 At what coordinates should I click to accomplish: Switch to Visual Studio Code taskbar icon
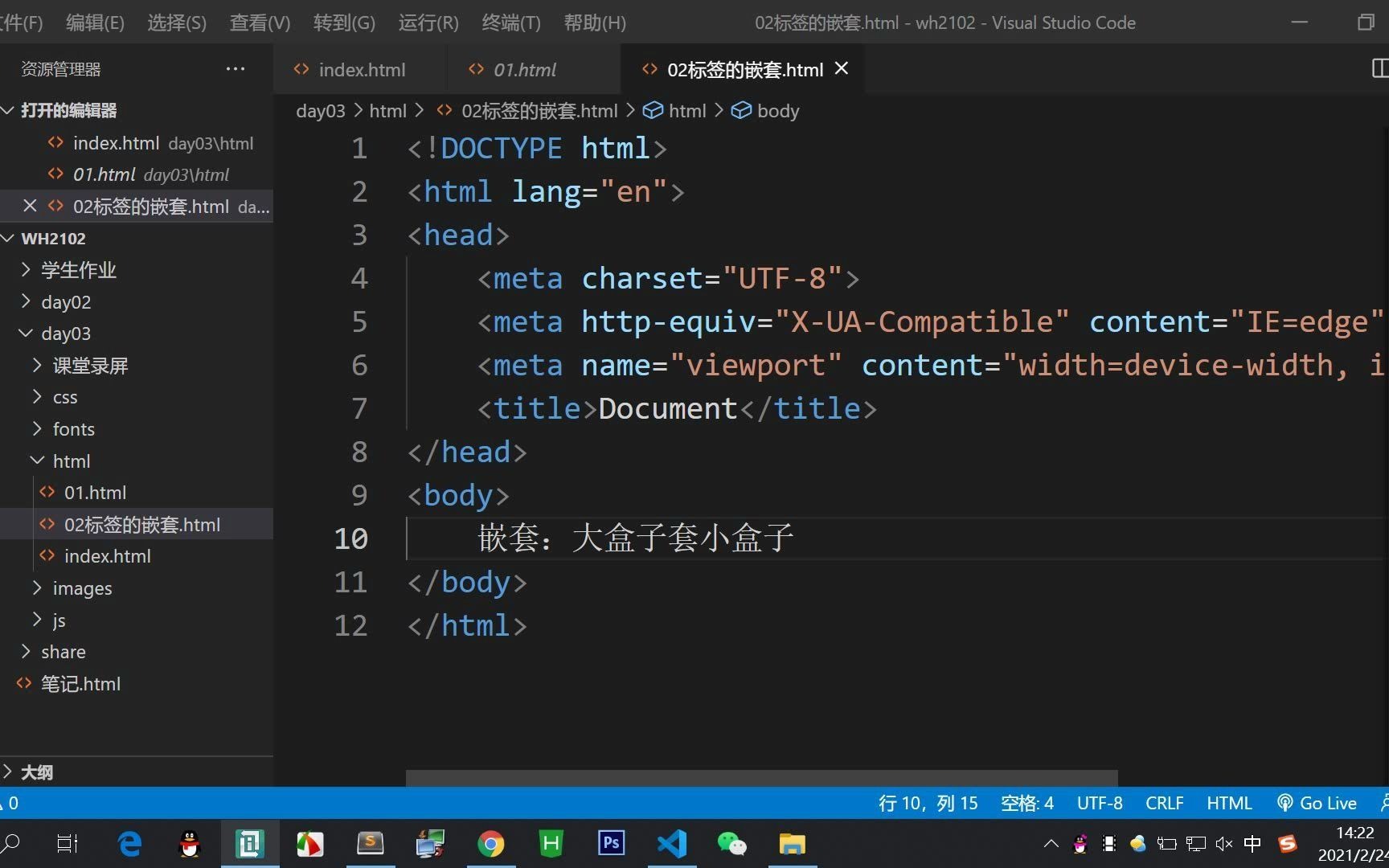pyautogui.click(x=672, y=844)
